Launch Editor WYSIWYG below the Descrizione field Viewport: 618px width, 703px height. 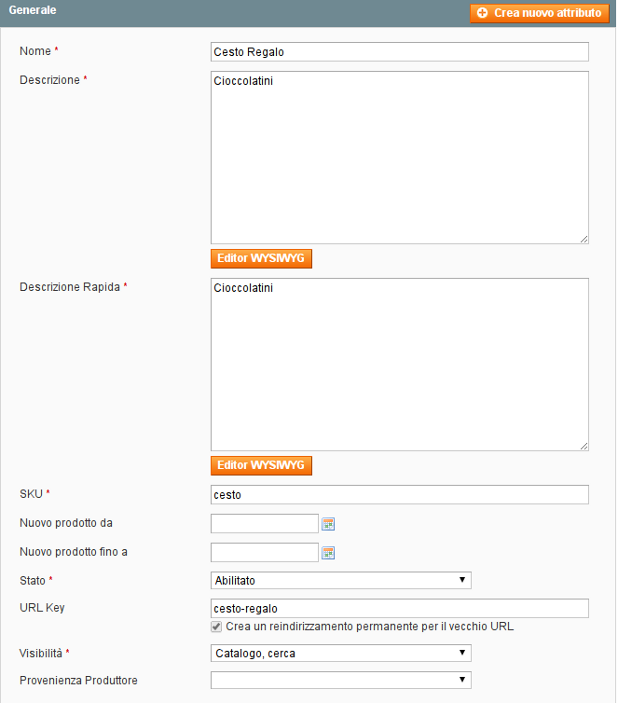point(261,259)
